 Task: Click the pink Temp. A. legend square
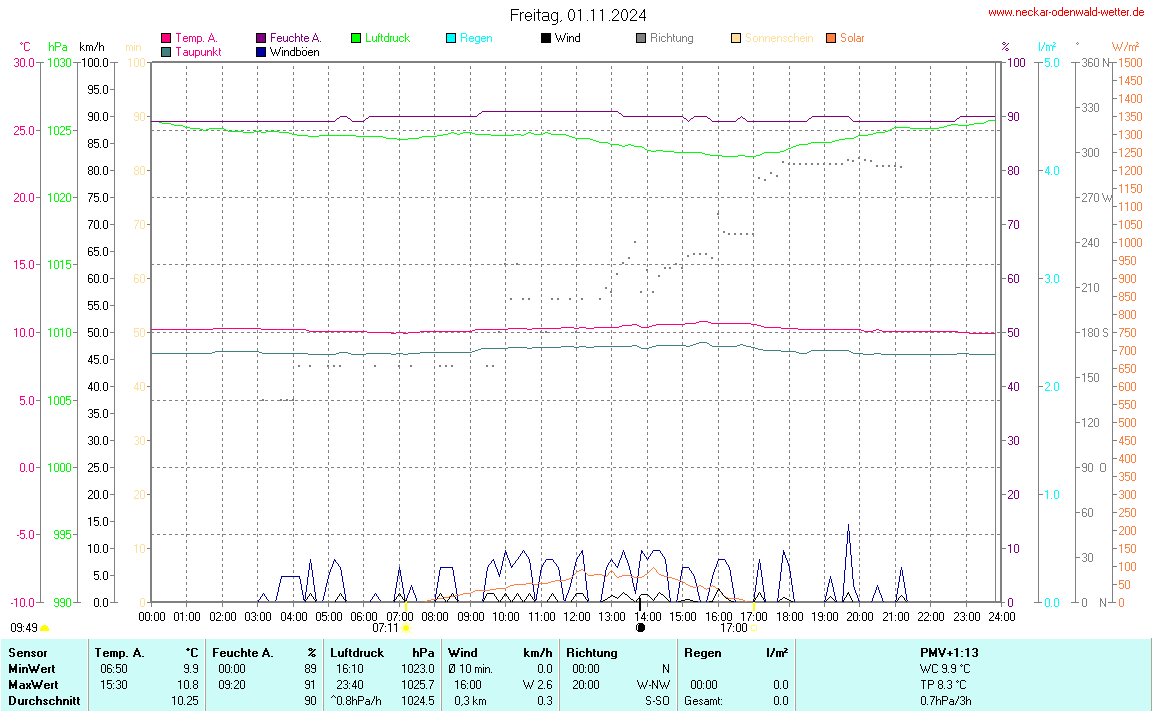pyautogui.click(x=166, y=38)
